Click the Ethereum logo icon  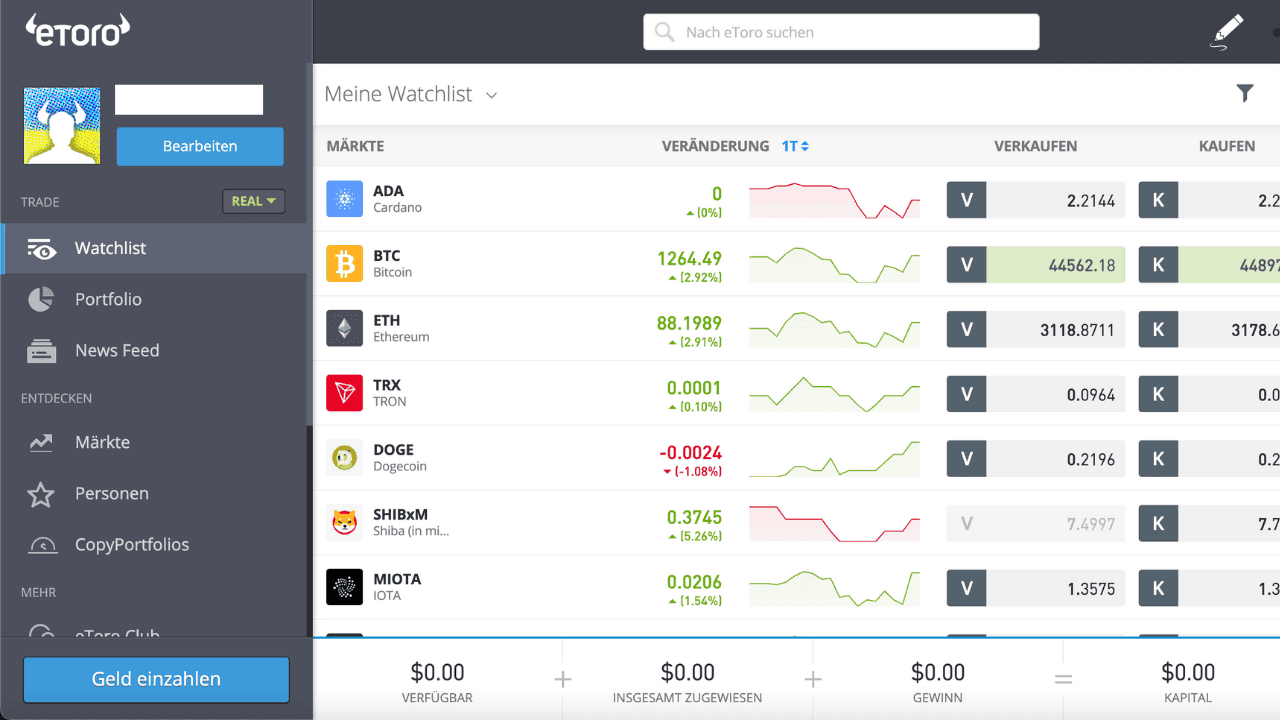pyautogui.click(x=344, y=329)
